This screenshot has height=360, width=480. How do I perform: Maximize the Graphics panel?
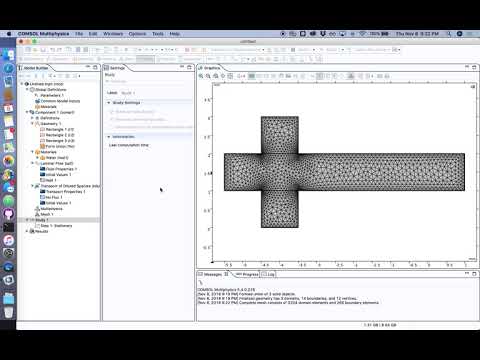(x=474, y=67)
